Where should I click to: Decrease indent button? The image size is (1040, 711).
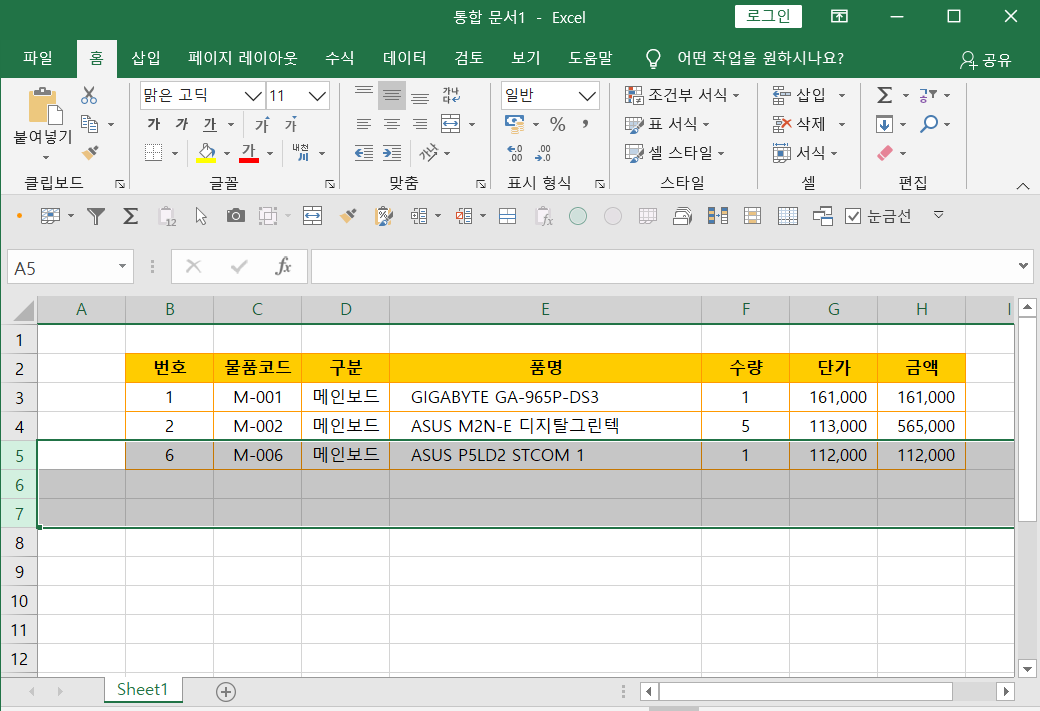pyautogui.click(x=363, y=153)
